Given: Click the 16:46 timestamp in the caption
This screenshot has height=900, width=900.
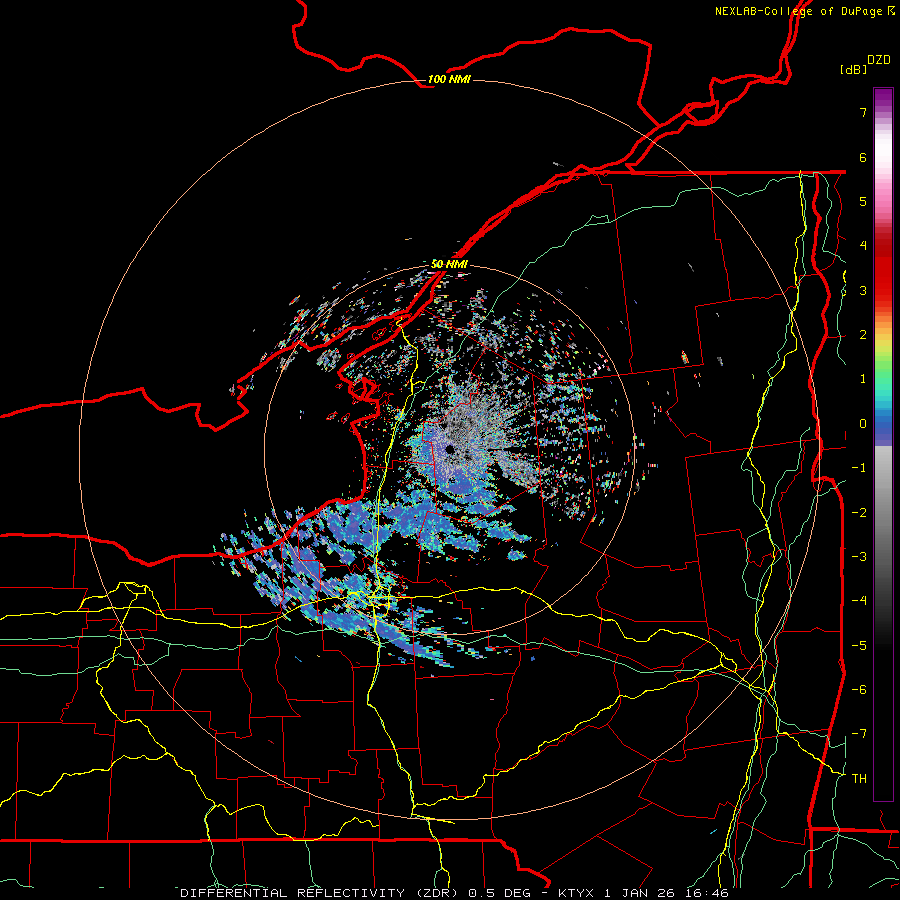Looking at the screenshot, I should 708,893.
